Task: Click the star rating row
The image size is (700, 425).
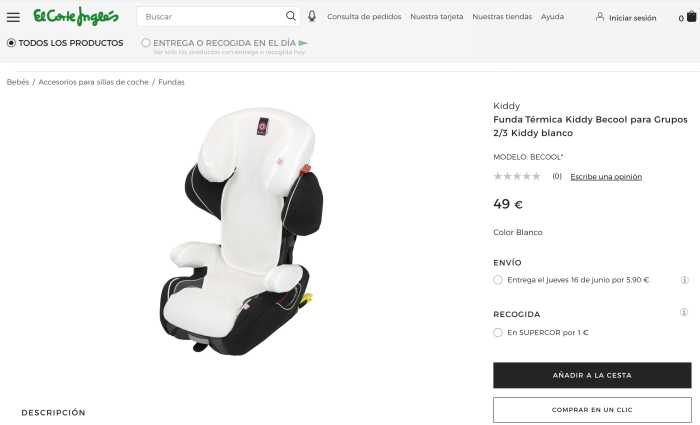Action: pos(517,176)
